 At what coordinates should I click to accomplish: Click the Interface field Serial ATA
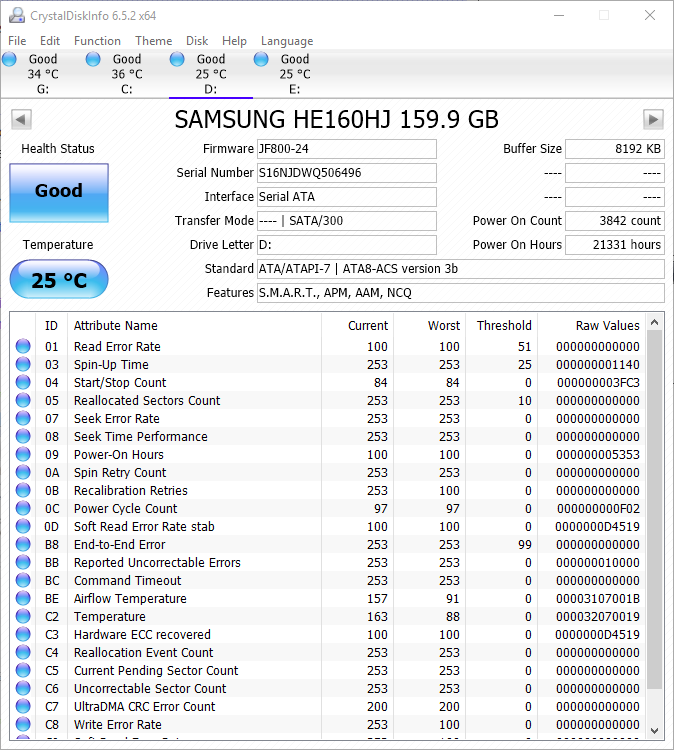pos(347,197)
